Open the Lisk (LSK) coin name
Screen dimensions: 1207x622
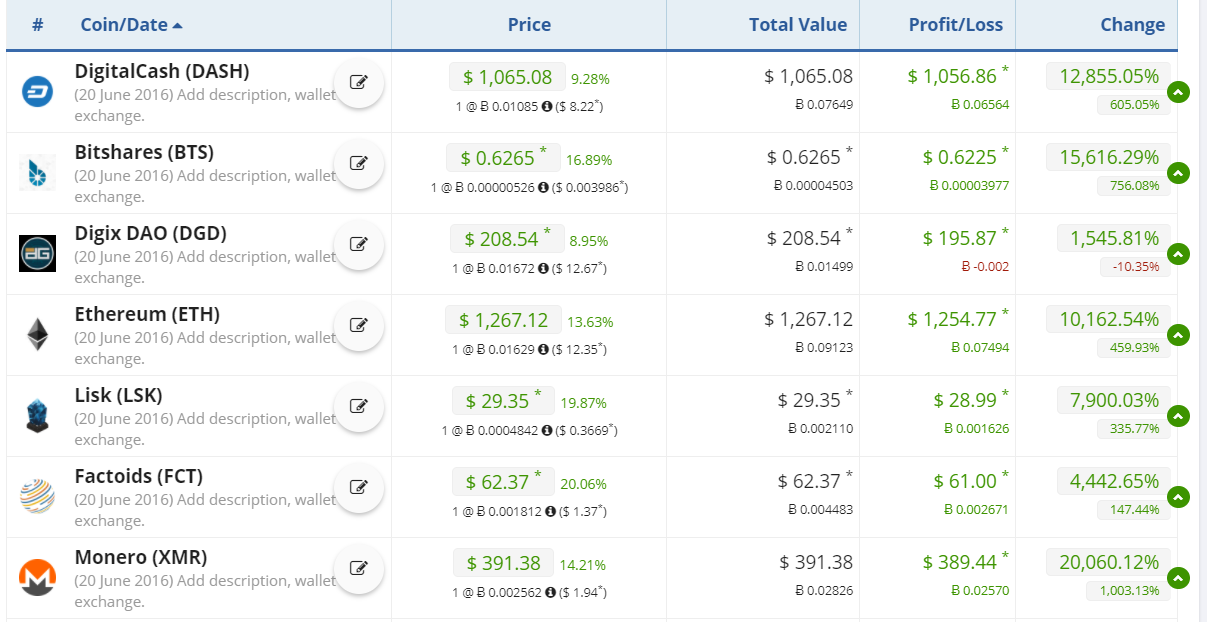click(118, 395)
